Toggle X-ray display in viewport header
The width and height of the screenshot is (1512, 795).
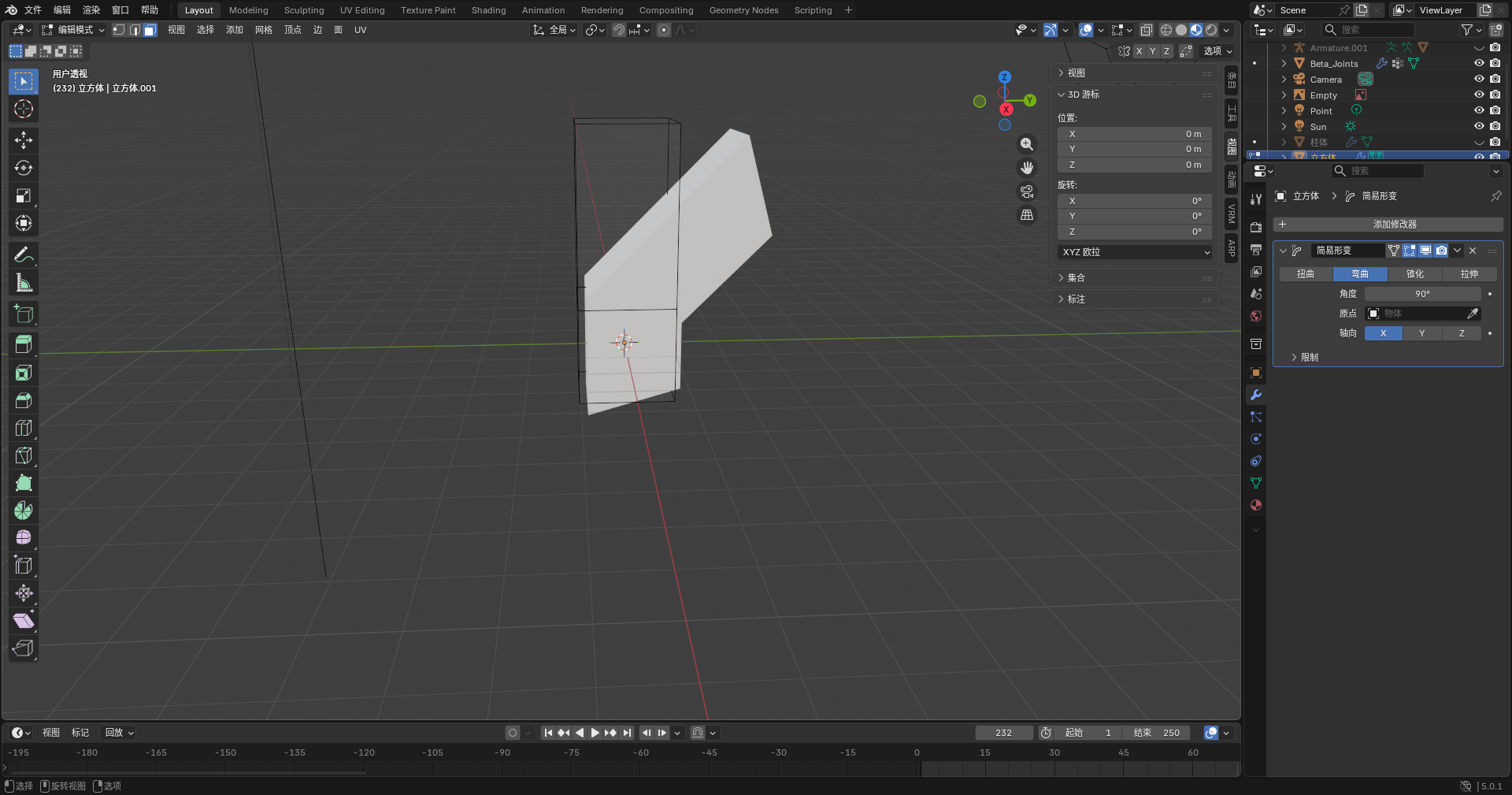[1147, 30]
